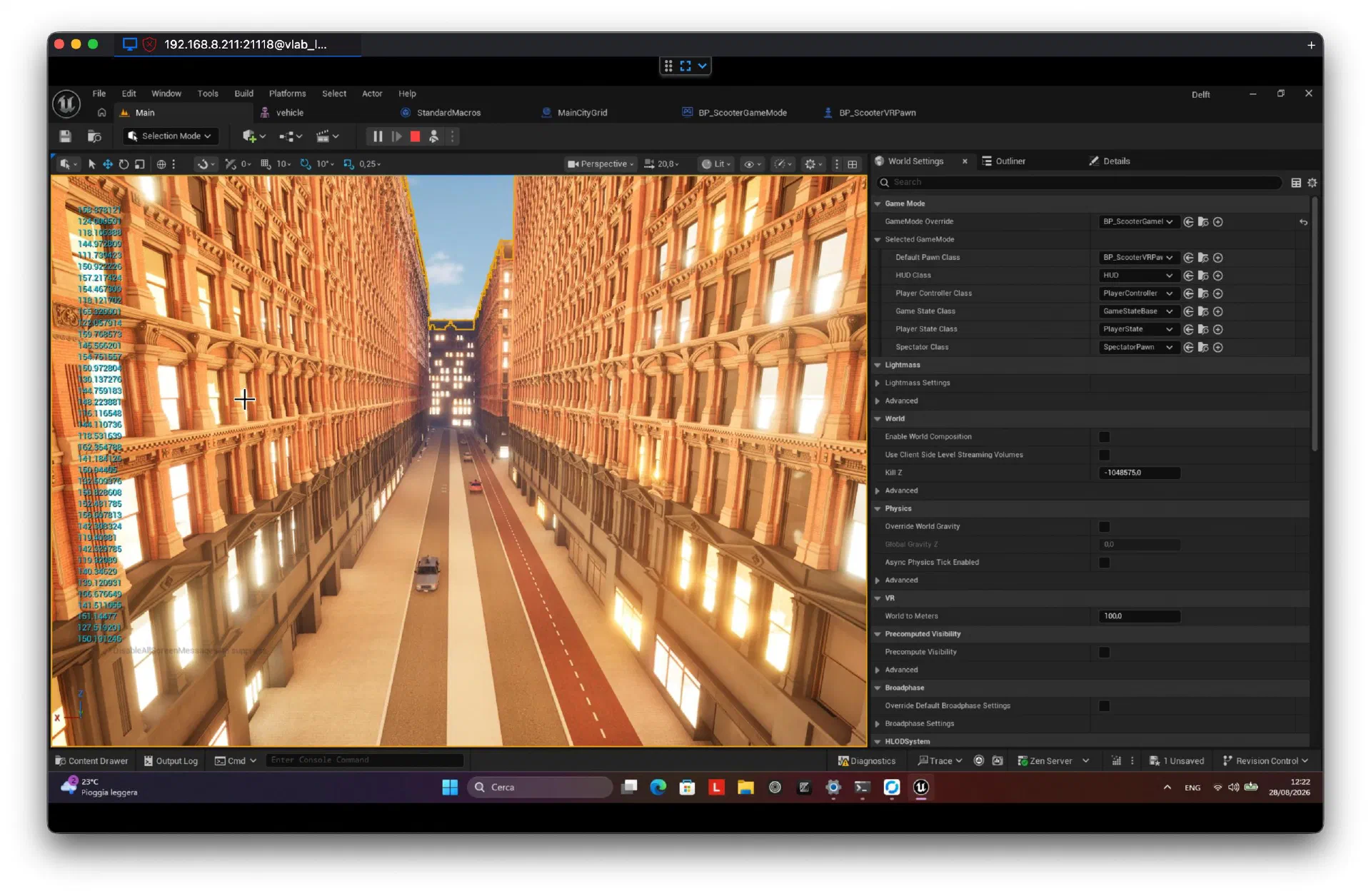
Task: Save the current level with floppy icon
Action: tap(65, 136)
